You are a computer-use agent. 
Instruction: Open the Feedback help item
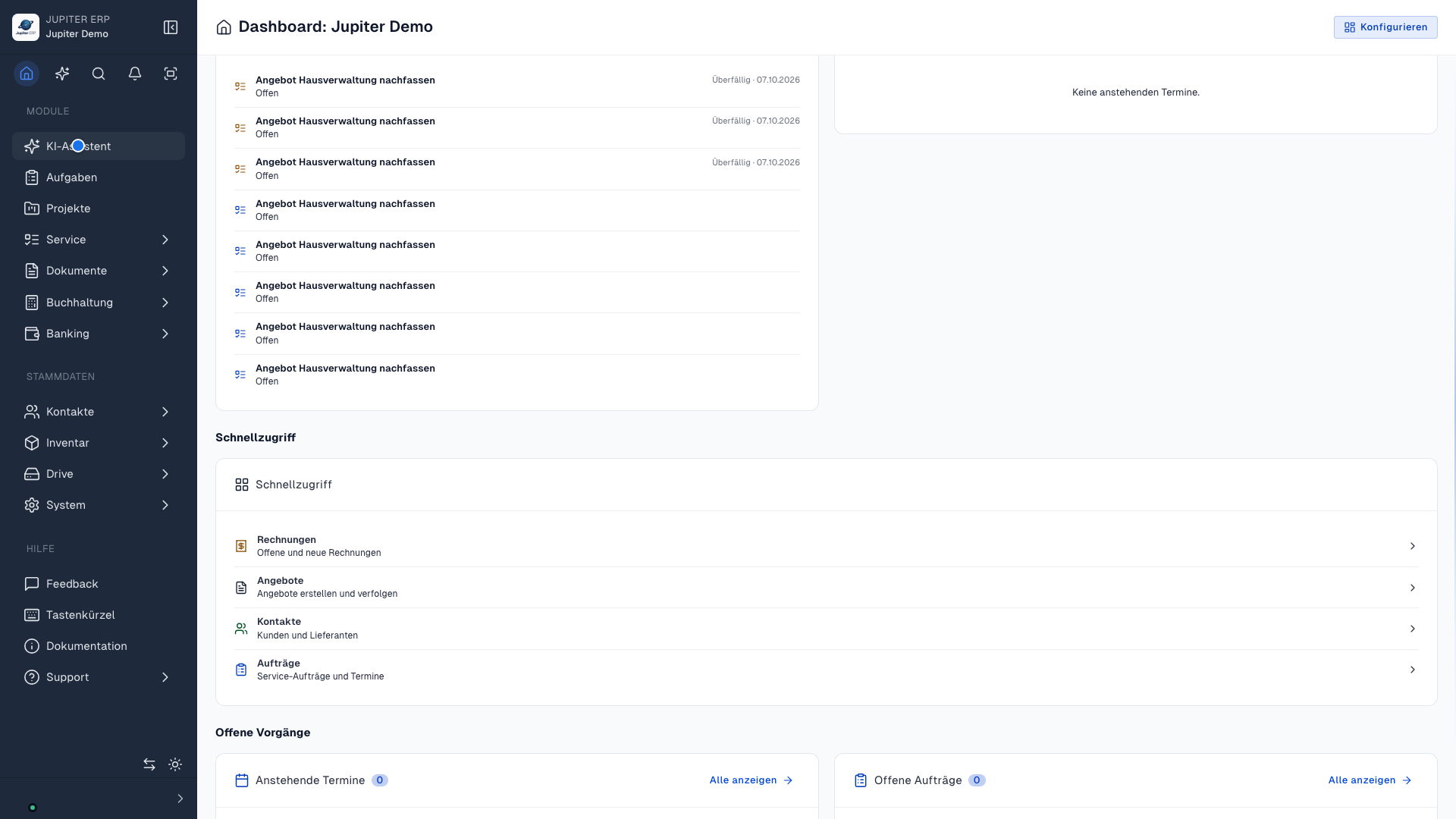click(99, 584)
